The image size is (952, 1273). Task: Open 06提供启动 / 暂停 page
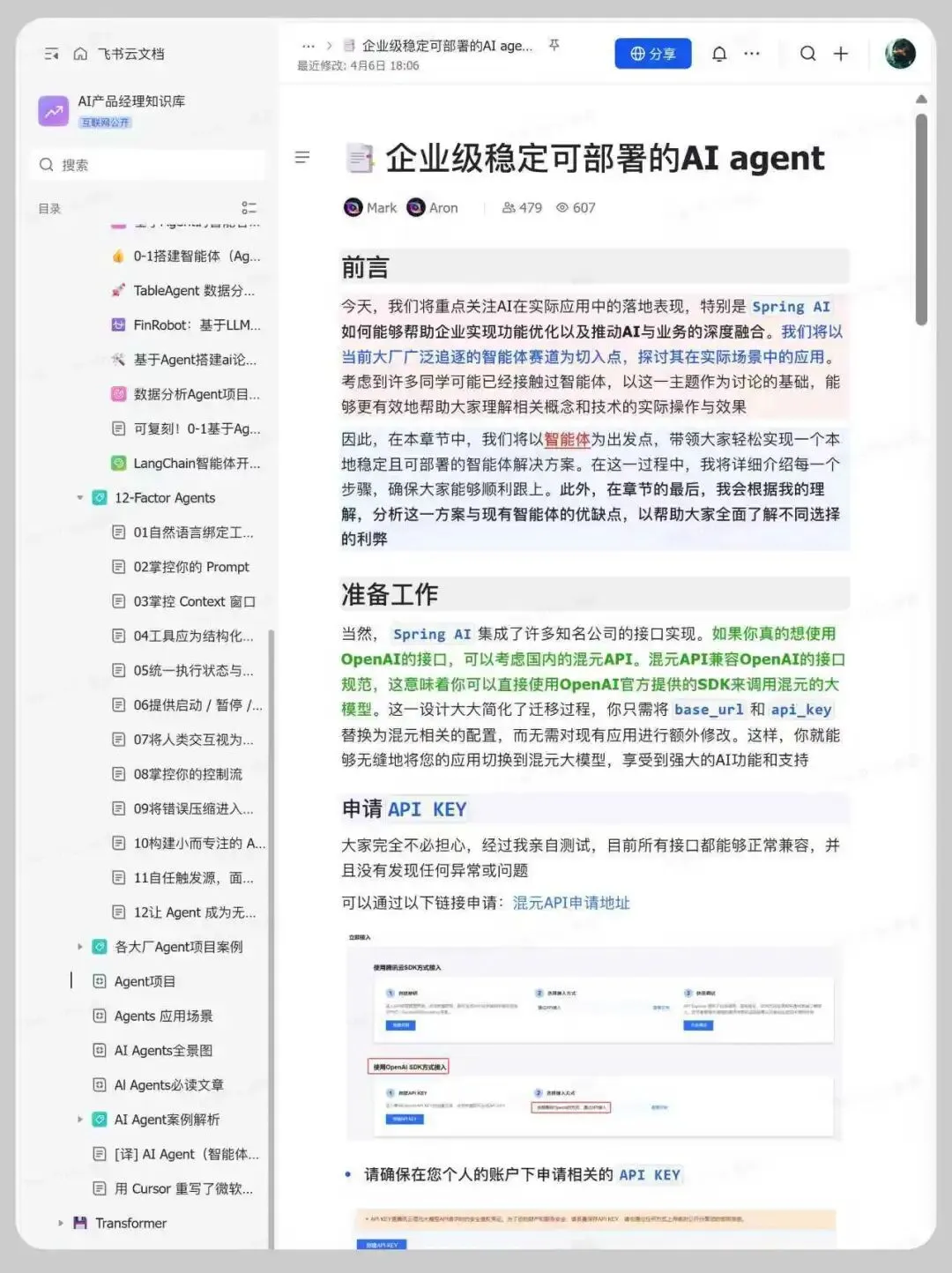point(186,705)
